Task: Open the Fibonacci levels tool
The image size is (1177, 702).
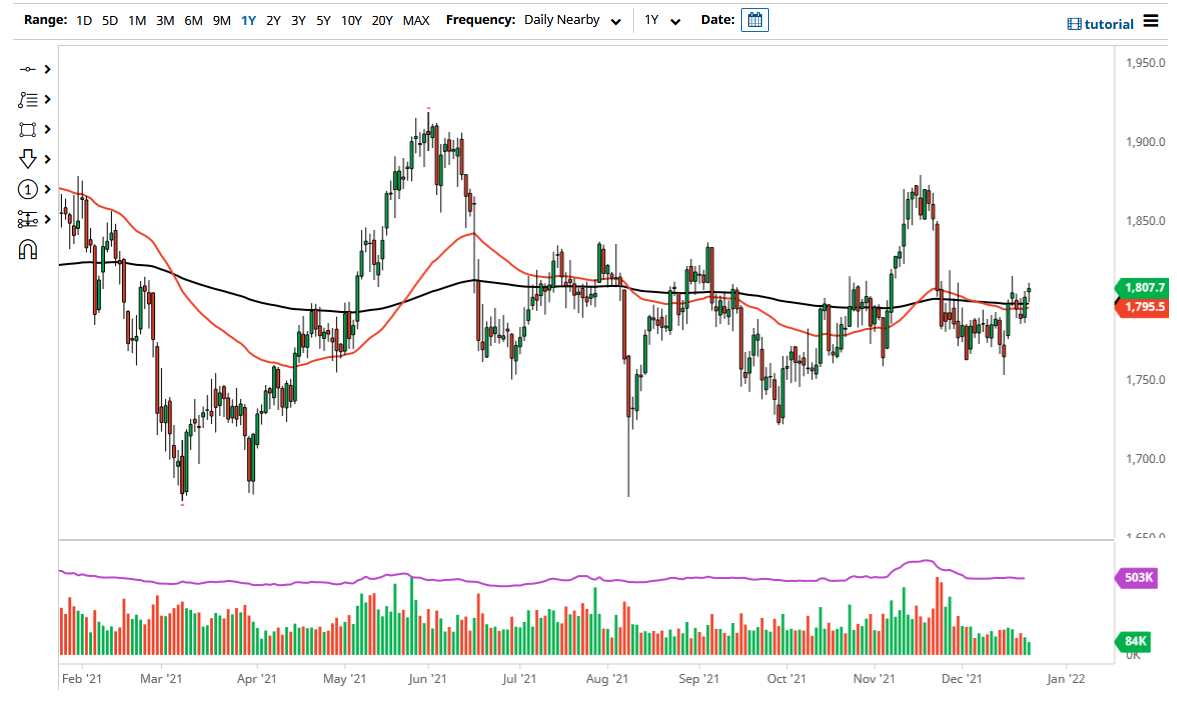Action: [28, 219]
